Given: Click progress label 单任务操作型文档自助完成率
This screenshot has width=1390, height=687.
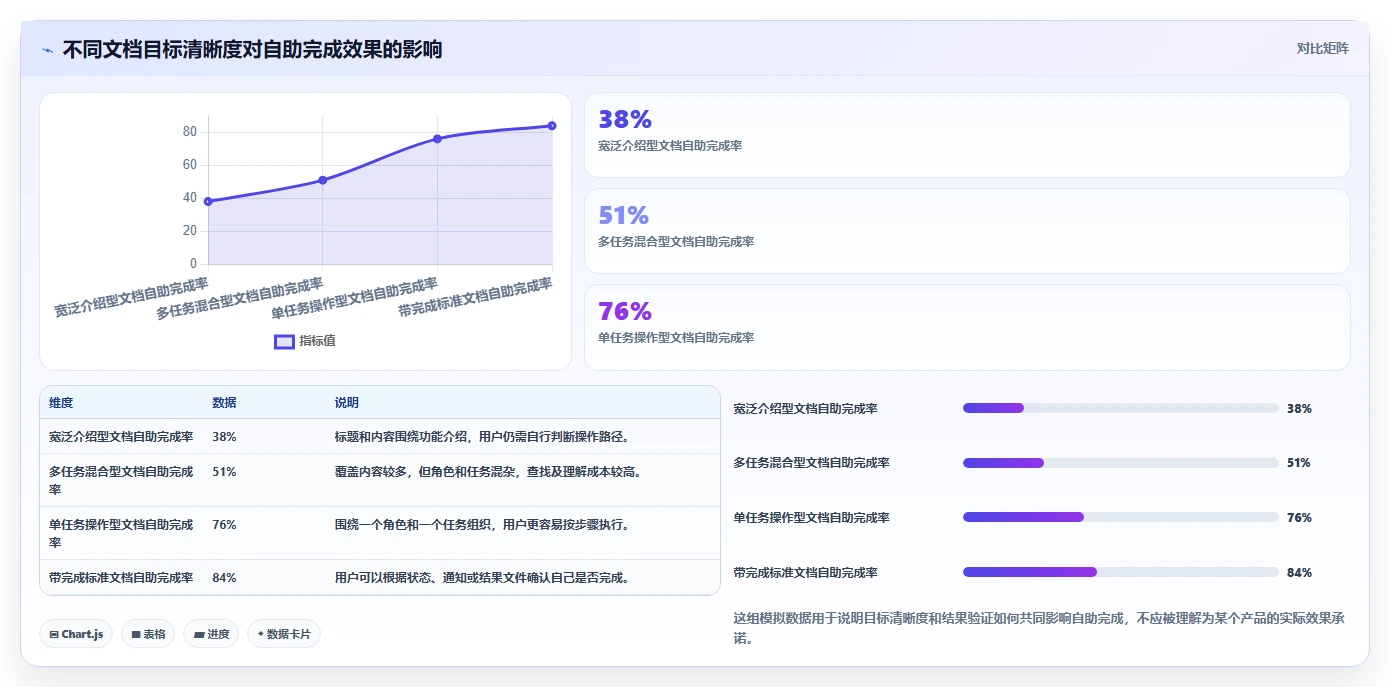Looking at the screenshot, I should point(811,518).
